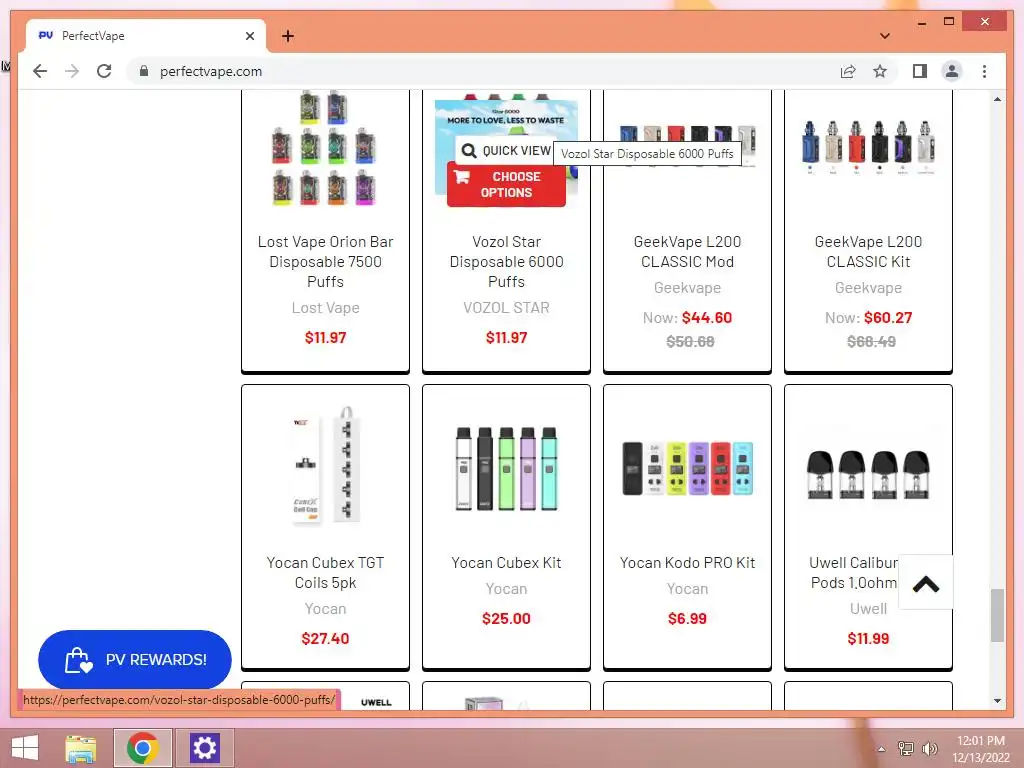
Task: Bookmark this page with star icon
Action: click(880, 71)
